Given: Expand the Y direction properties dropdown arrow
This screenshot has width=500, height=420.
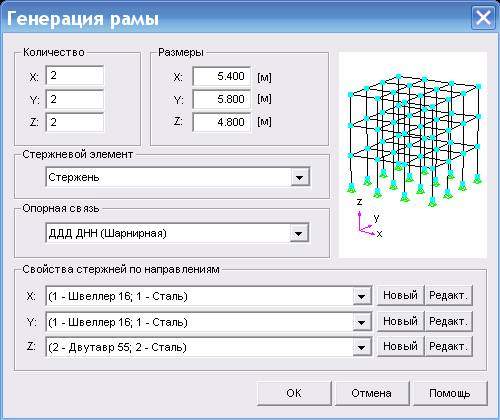Looking at the screenshot, I should 362,322.
